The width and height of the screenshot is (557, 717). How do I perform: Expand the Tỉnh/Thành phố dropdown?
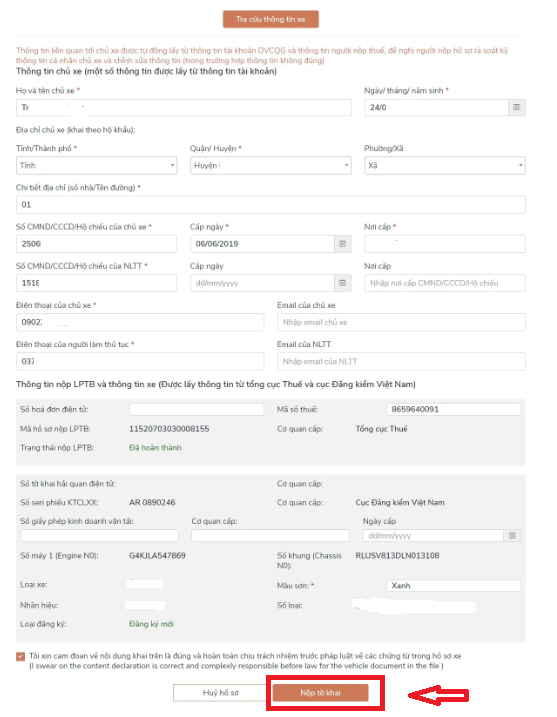(96, 166)
